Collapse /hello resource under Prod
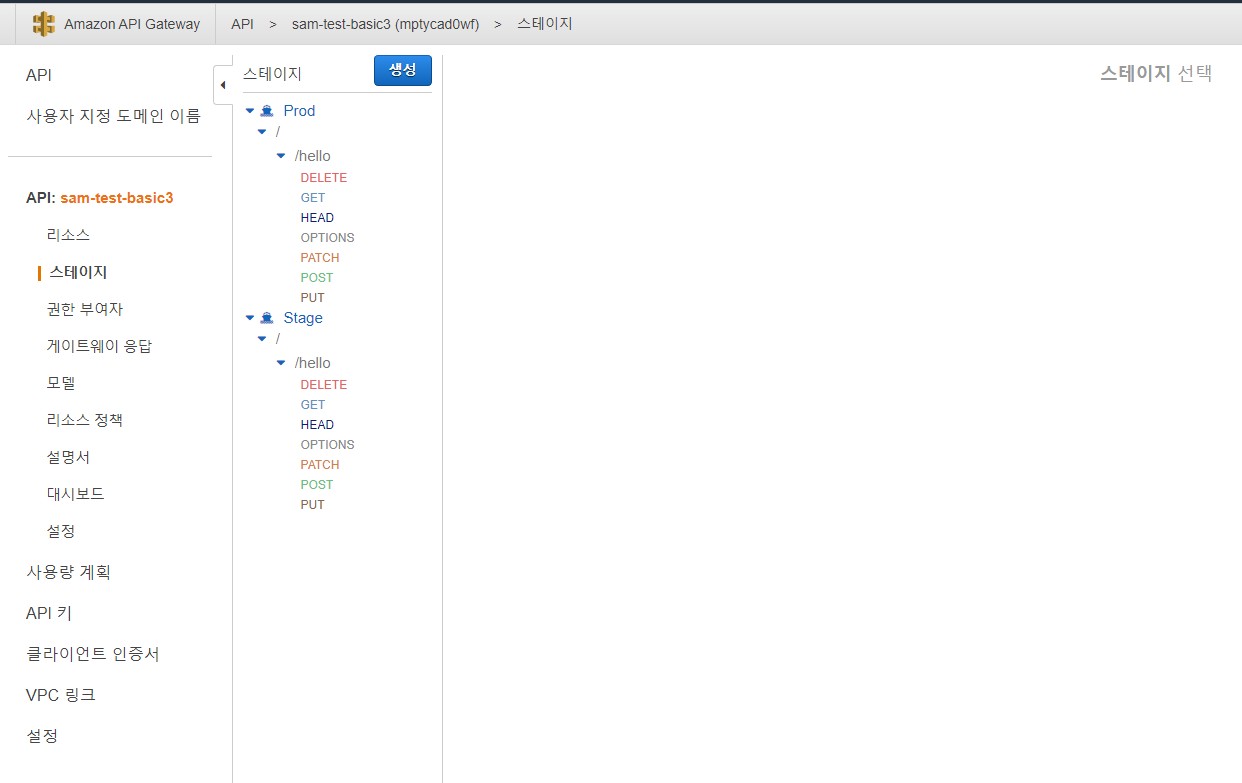1242x783 pixels. click(281, 156)
